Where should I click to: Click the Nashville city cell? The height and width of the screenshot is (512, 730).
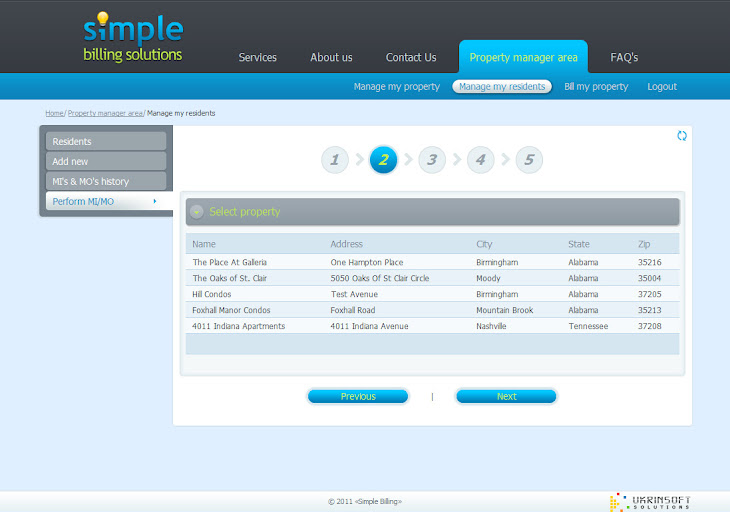pyautogui.click(x=491, y=326)
